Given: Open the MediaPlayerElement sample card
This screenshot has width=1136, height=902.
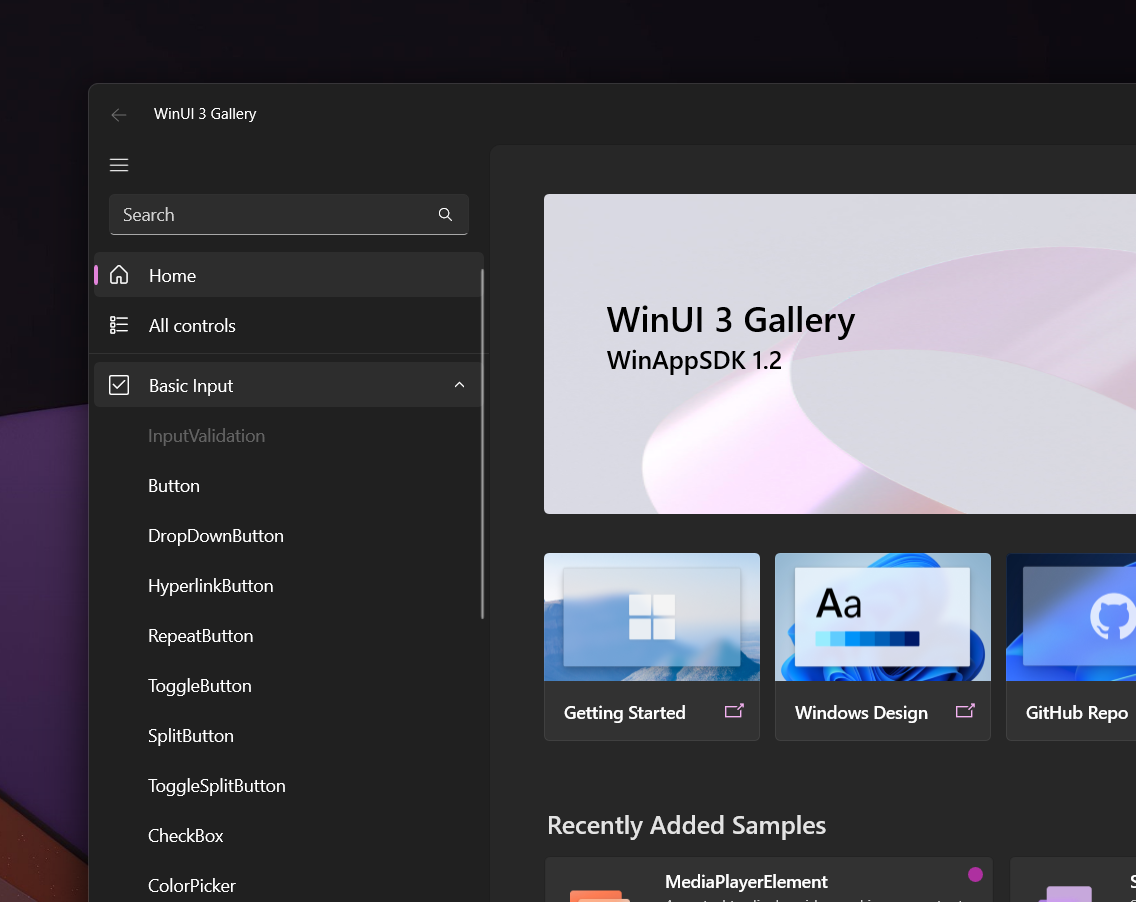Looking at the screenshot, I should click(x=769, y=880).
